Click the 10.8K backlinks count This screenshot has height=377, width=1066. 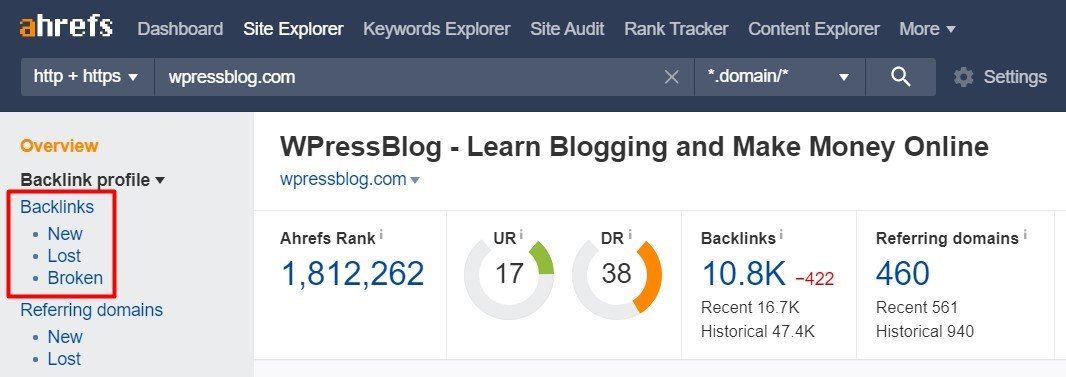coord(743,273)
